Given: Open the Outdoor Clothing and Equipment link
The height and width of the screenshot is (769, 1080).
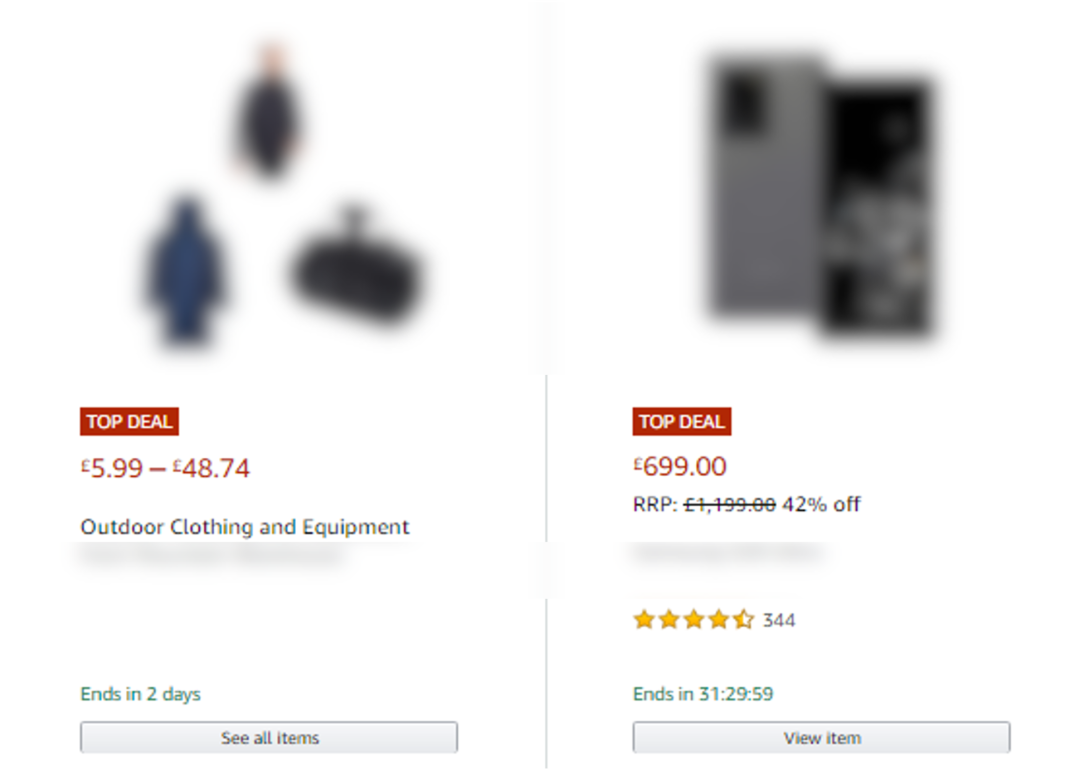Looking at the screenshot, I should point(245,527).
